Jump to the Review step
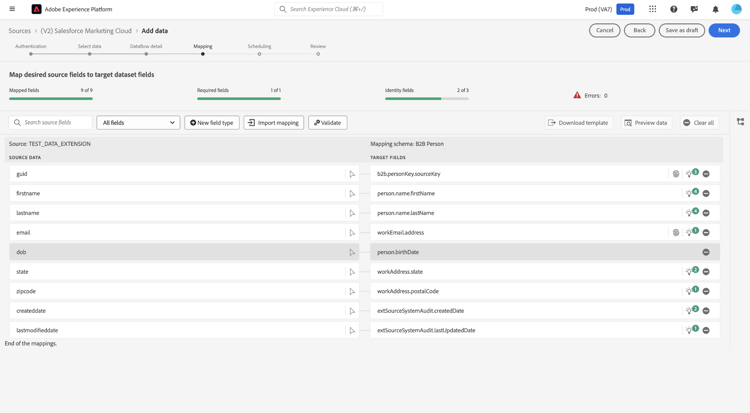The height and width of the screenshot is (413, 750). pos(318,50)
